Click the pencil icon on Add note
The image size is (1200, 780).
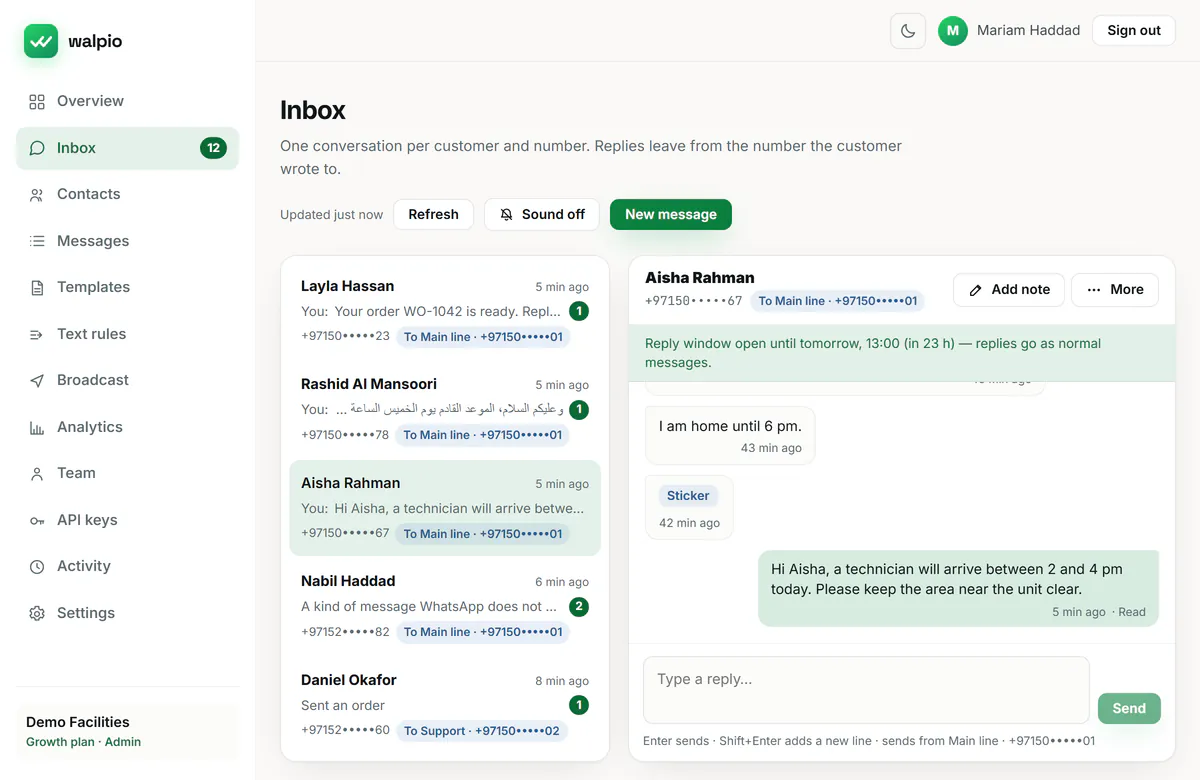976,290
